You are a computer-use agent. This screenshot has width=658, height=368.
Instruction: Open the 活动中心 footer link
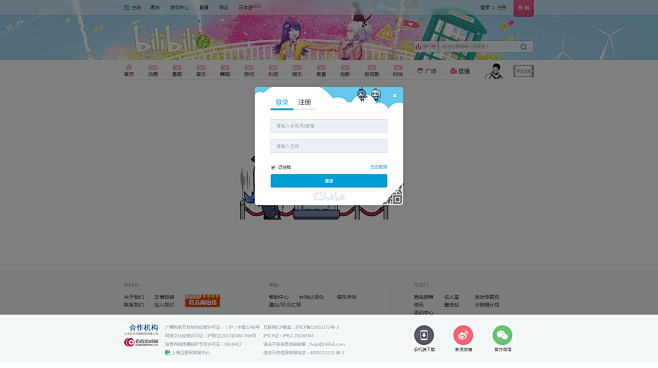(423, 313)
